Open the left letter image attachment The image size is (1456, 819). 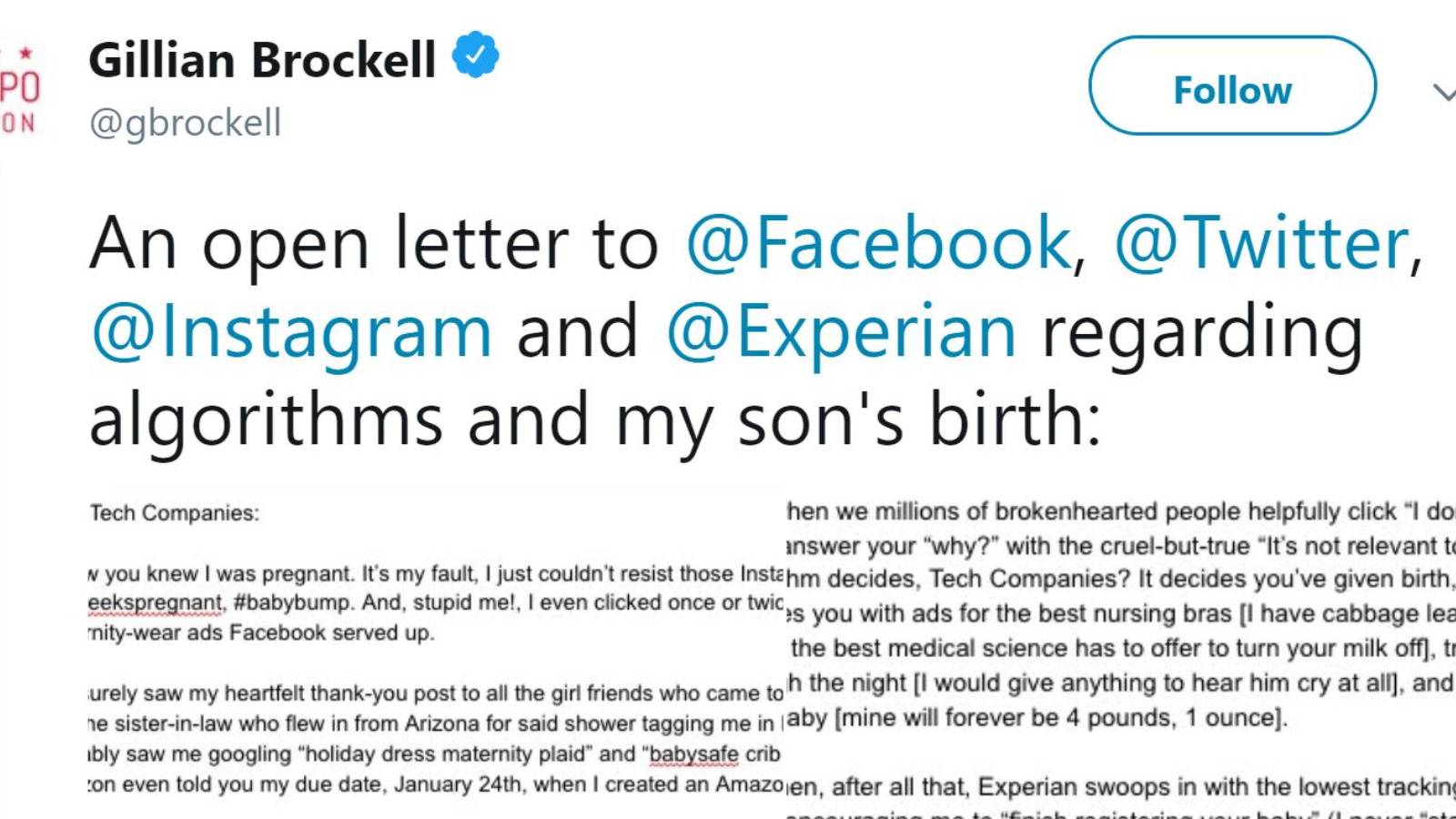[436, 651]
